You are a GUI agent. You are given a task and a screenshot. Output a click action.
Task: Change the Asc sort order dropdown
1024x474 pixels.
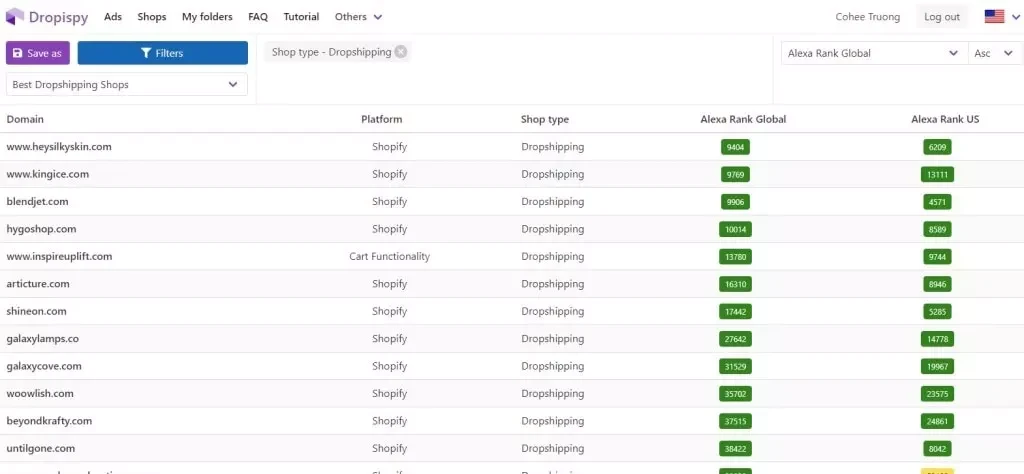pyautogui.click(x=995, y=53)
